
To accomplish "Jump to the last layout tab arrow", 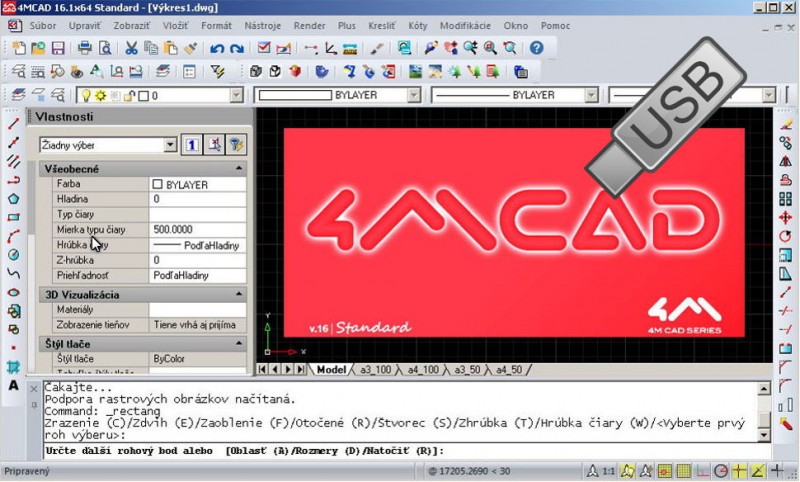I will [x=301, y=369].
